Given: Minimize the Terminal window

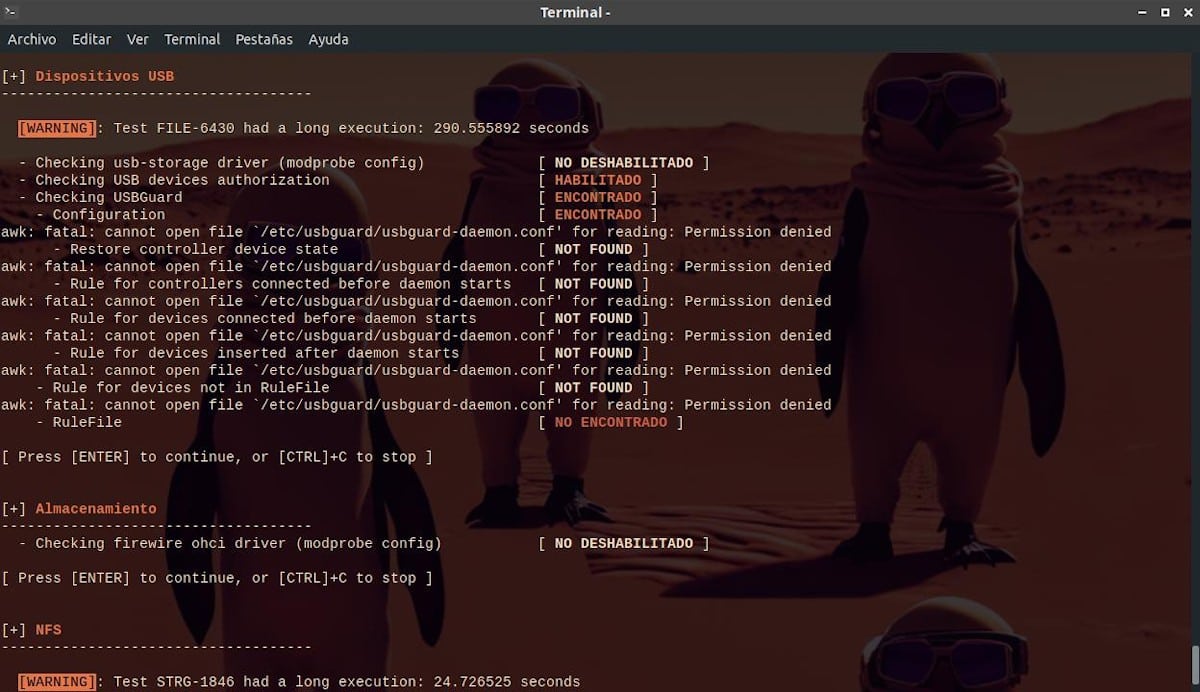Looking at the screenshot, I should click(x=1142, y=12).
